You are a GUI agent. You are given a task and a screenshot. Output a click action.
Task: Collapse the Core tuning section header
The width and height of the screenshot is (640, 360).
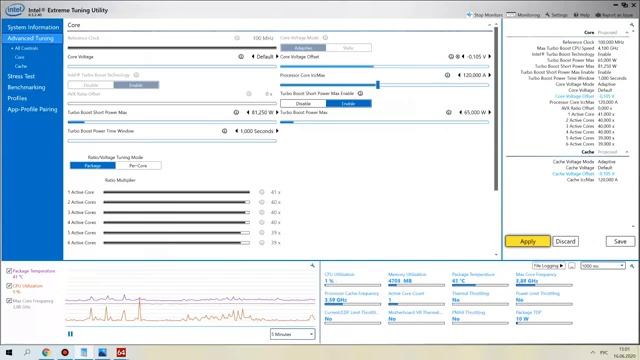point(489,25)
